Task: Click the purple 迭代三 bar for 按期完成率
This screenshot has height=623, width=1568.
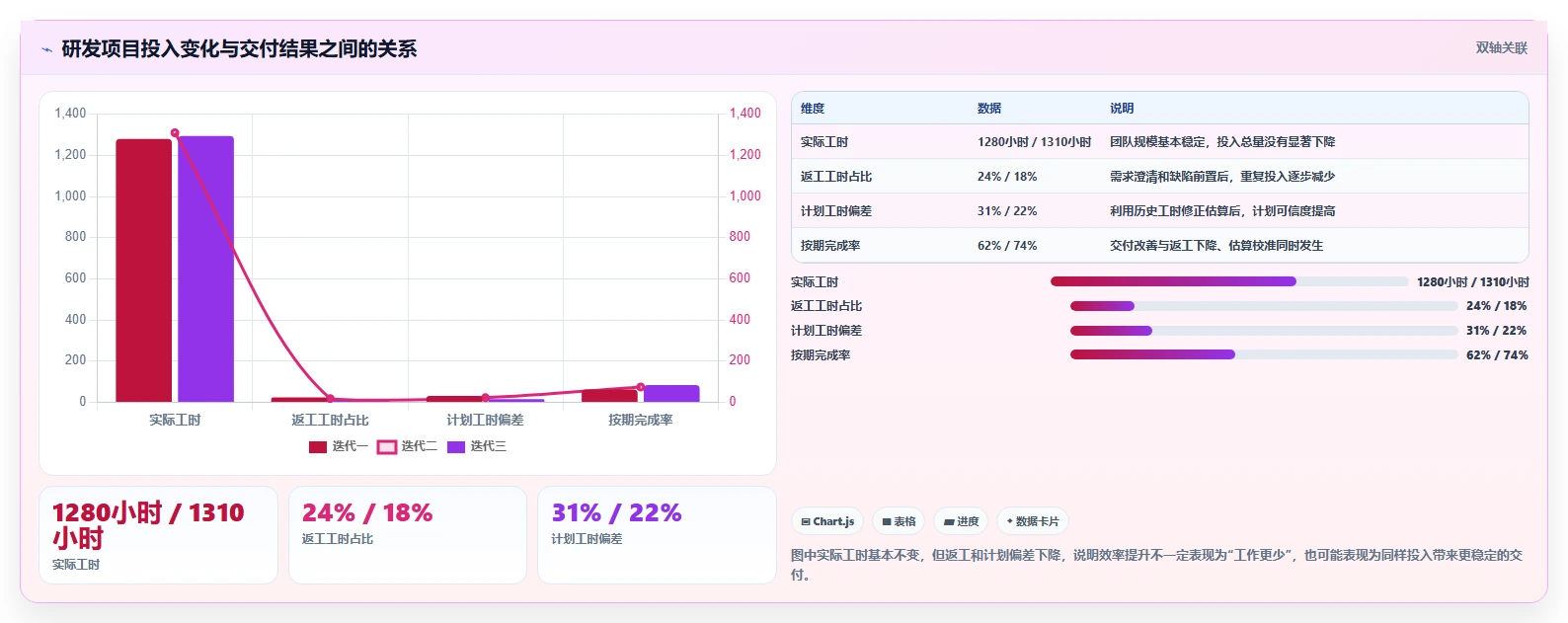Action: point(671,394)
